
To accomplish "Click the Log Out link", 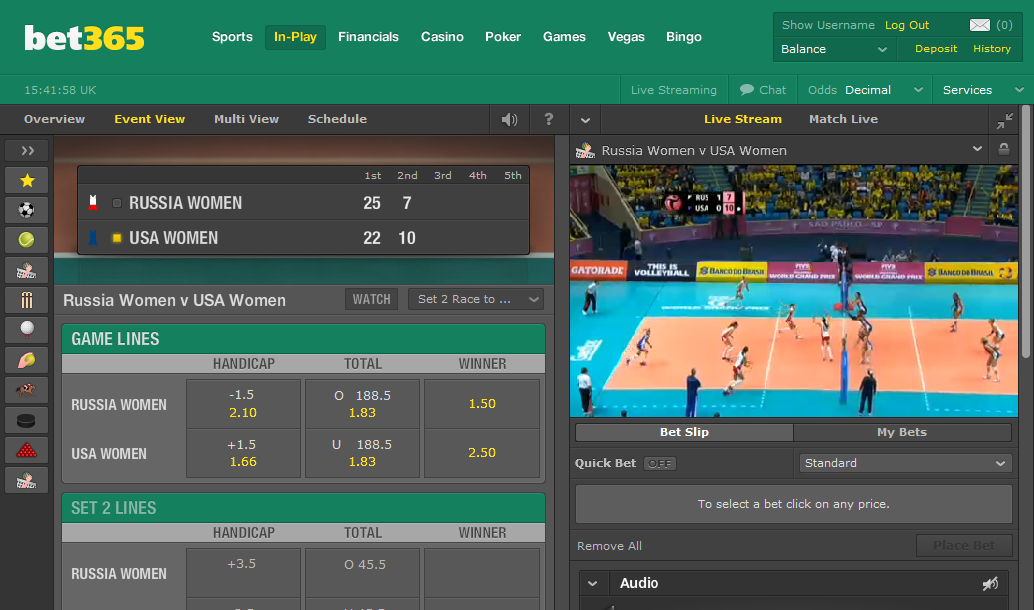I will click(x=907, y=25).
